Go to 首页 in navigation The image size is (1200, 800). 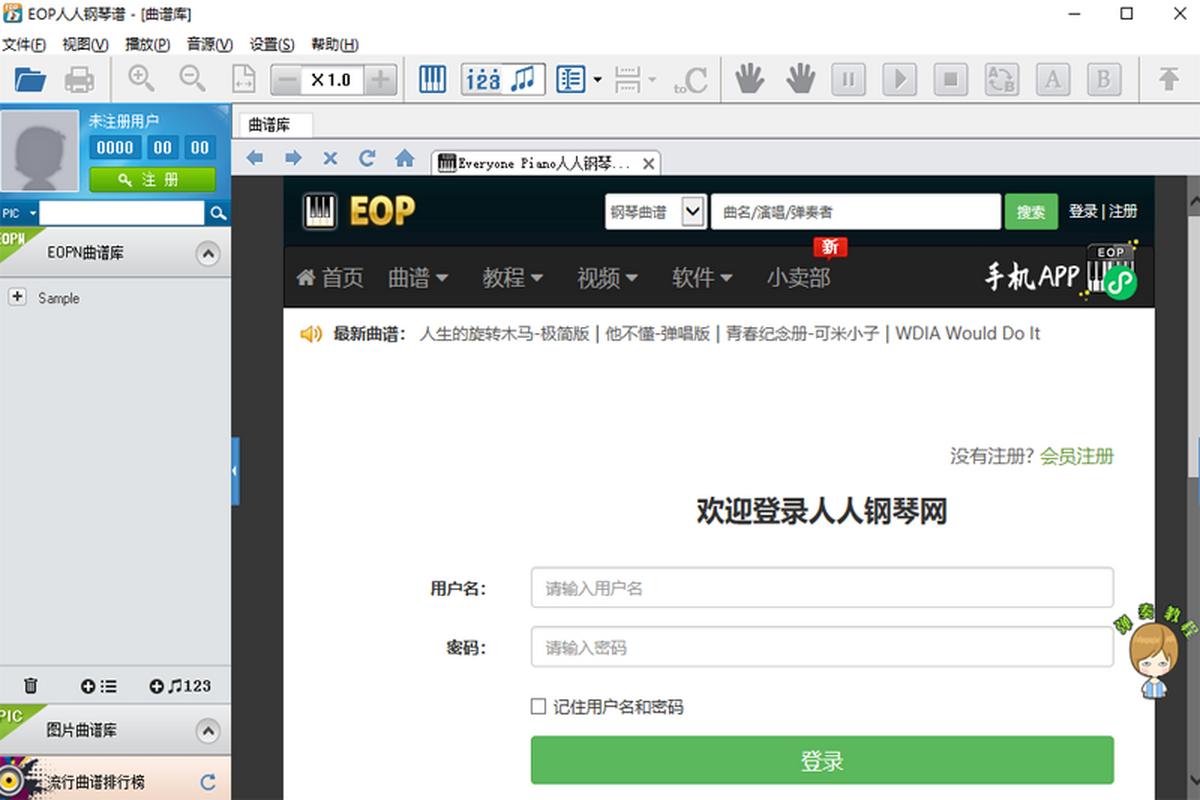click(x=331, y=278)
